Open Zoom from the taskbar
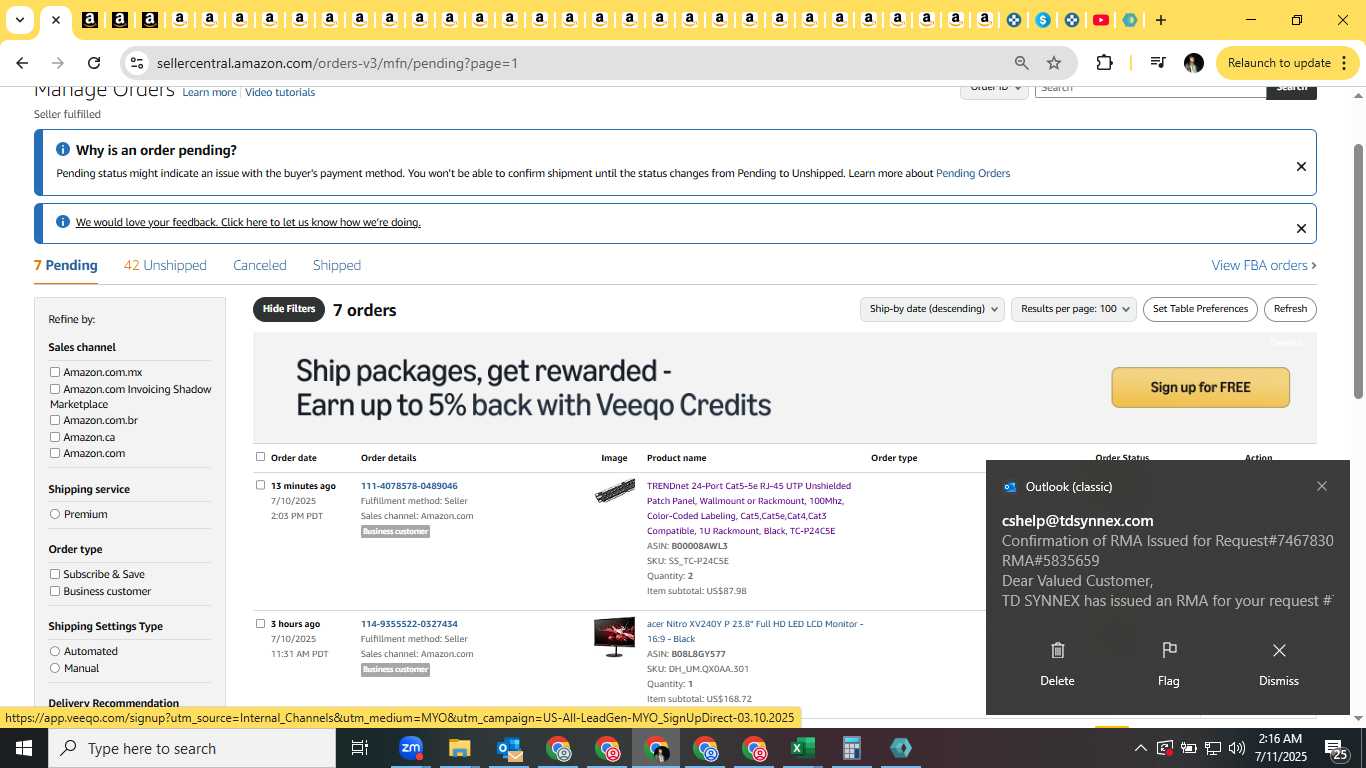This screenshot has height=768, width=1366. point(411,748)
